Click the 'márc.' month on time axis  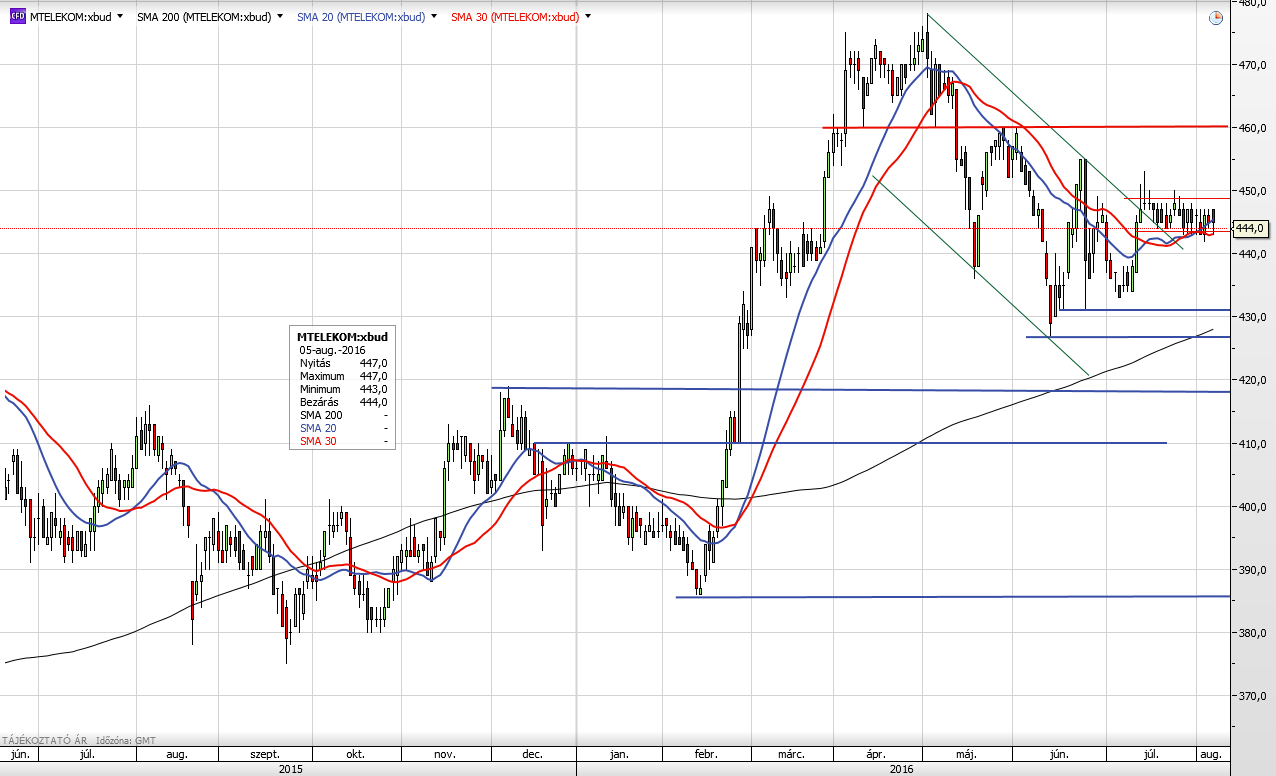click(x=792, y=755)
